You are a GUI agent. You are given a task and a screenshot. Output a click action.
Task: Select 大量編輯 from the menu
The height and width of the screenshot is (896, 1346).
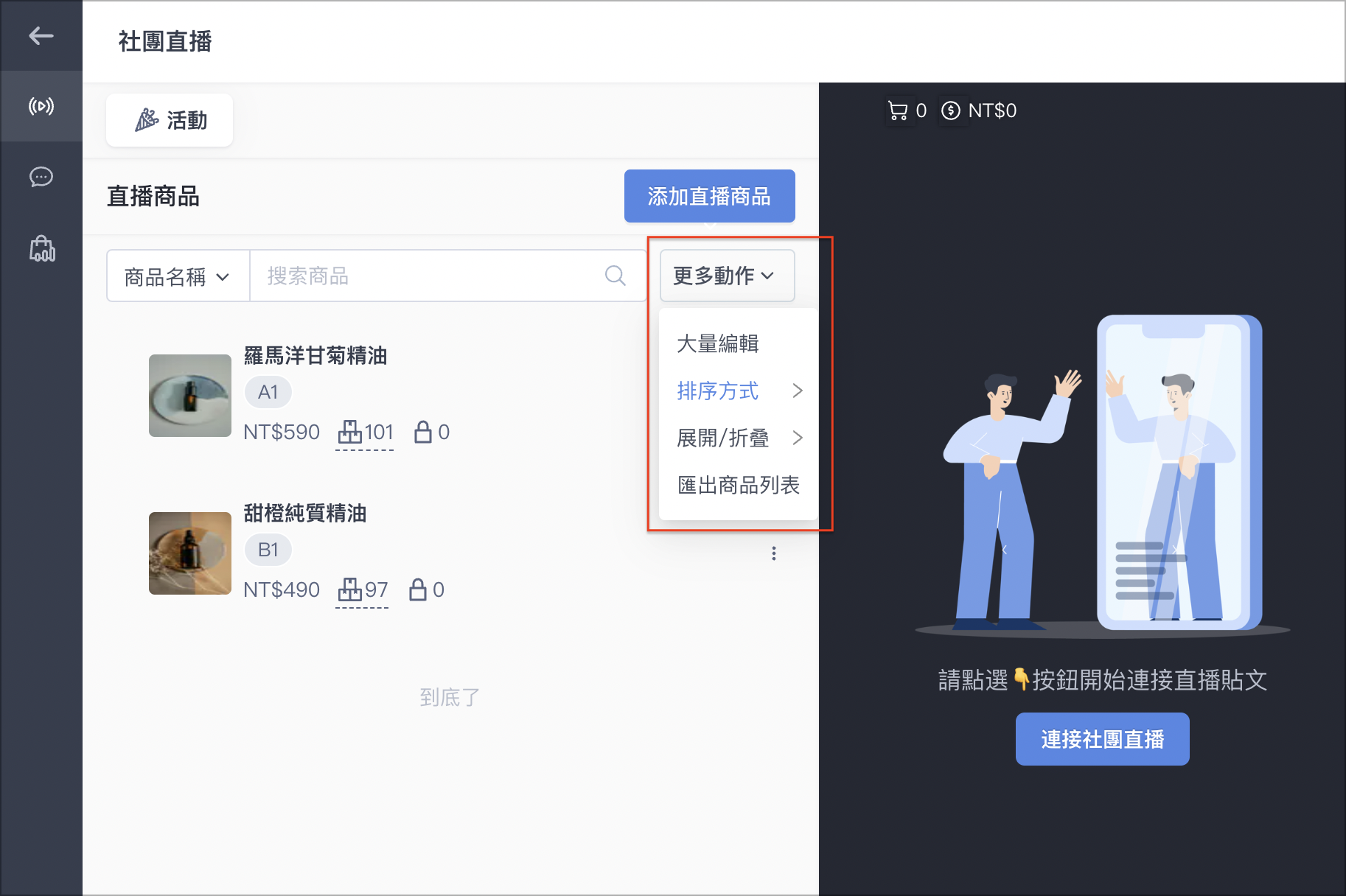pos(739,343)
